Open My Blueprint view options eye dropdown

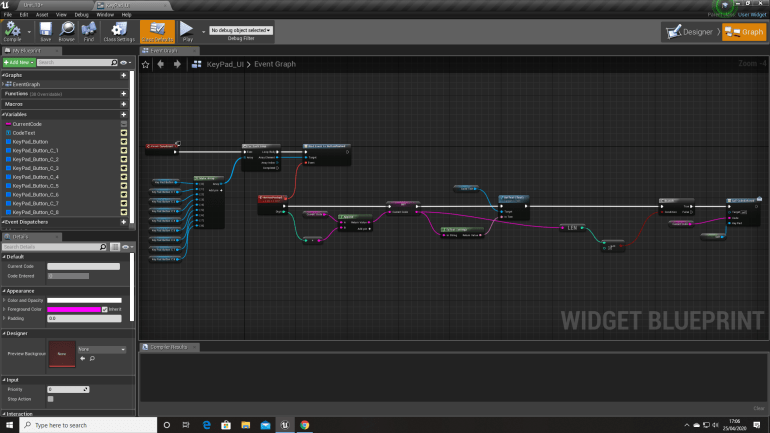[126, 62]
